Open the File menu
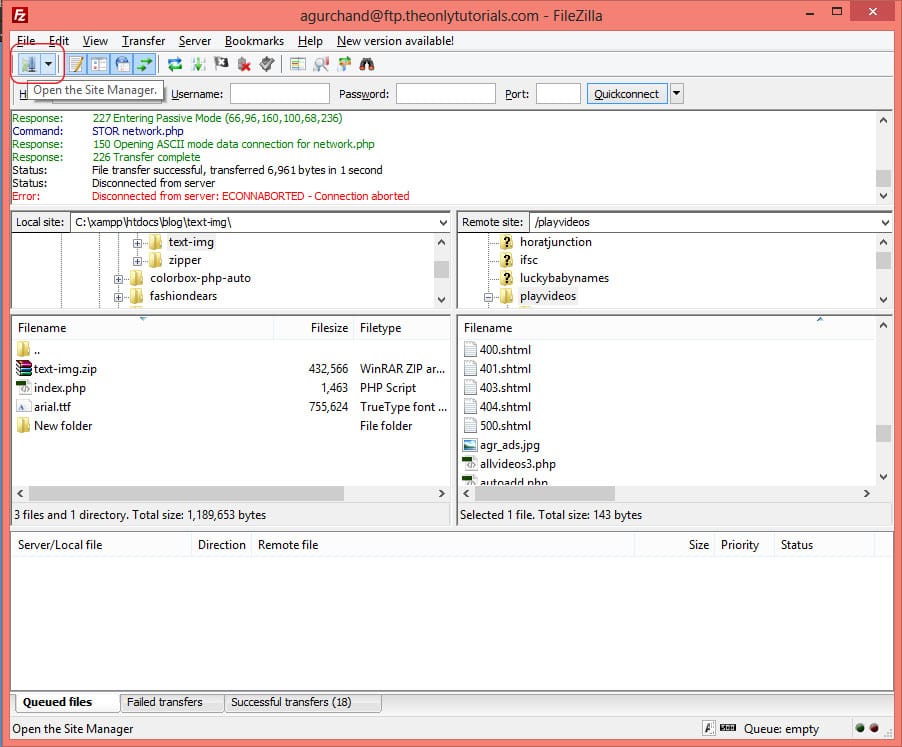902x747 pixels. pos(26,41)
